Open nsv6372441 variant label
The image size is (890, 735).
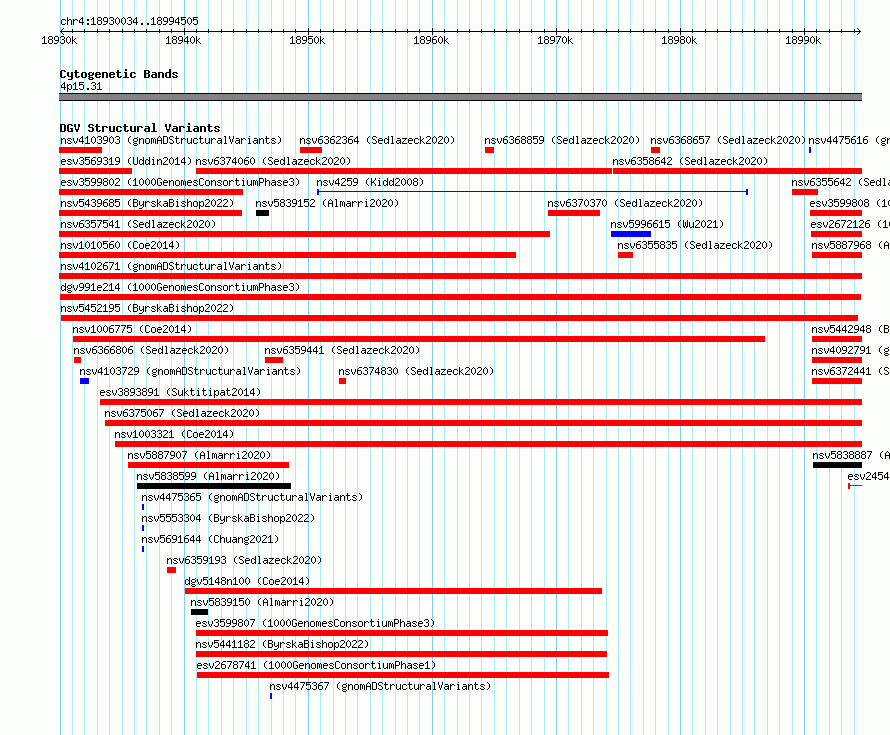point(850,371)
